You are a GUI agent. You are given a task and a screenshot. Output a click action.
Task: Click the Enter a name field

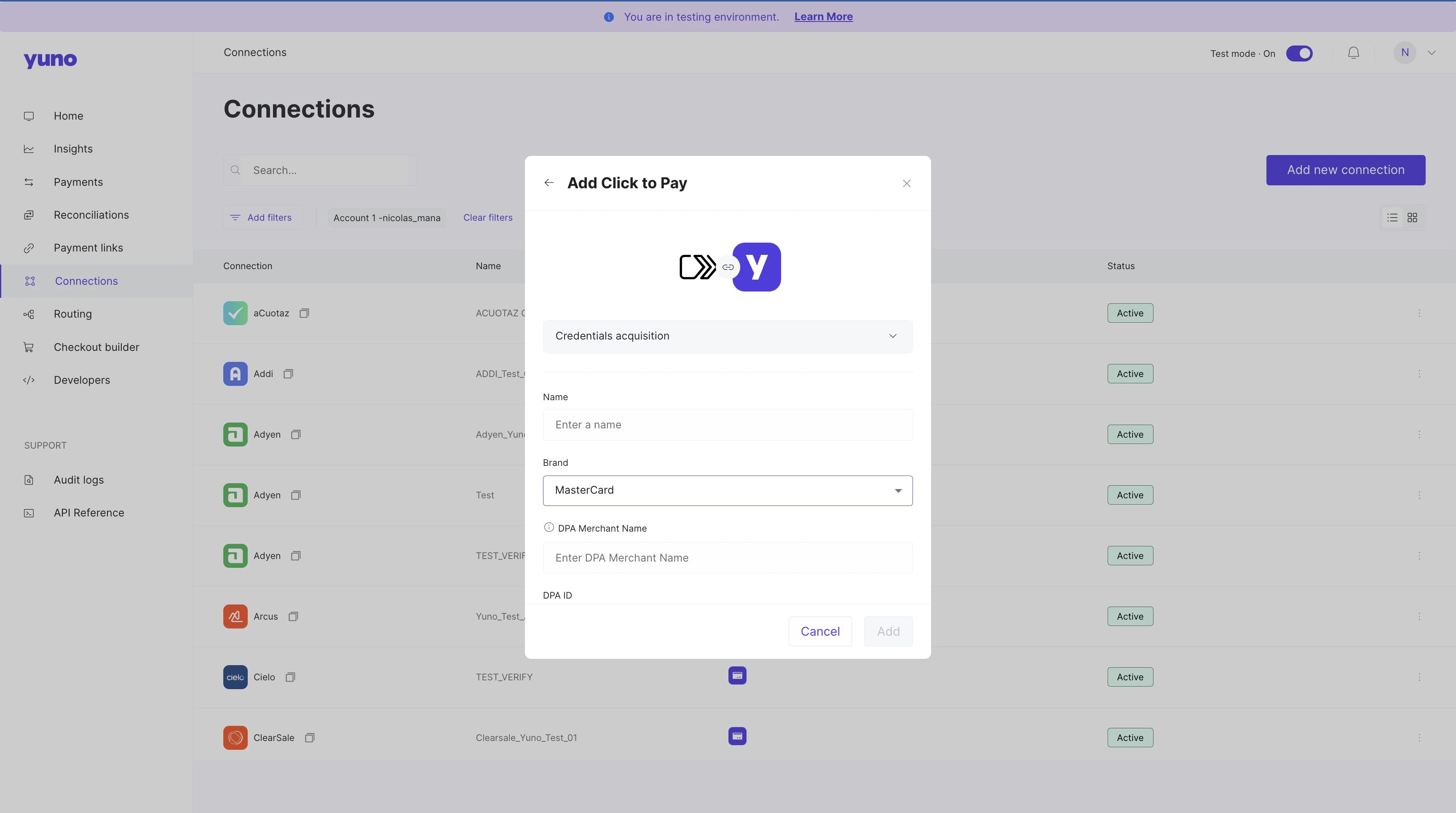click(x=728, y=425)
